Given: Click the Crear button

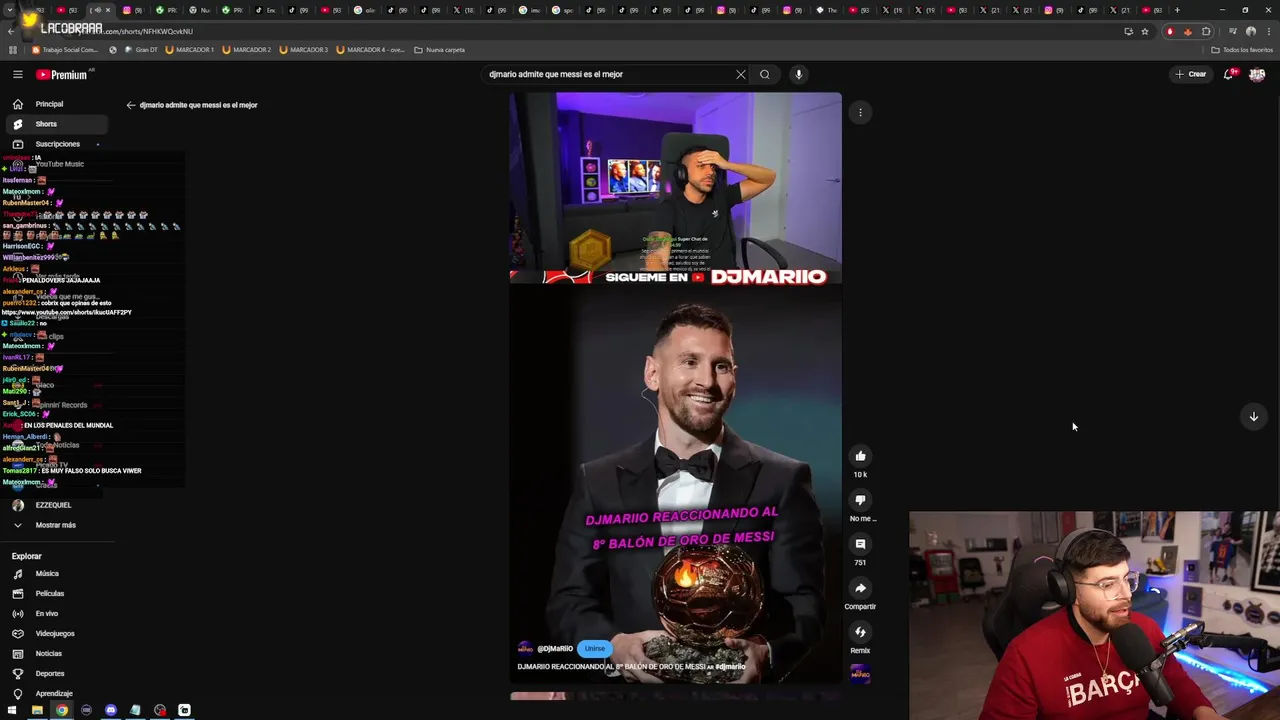Looking at the screenshot, I should (x=1191, y=74).
